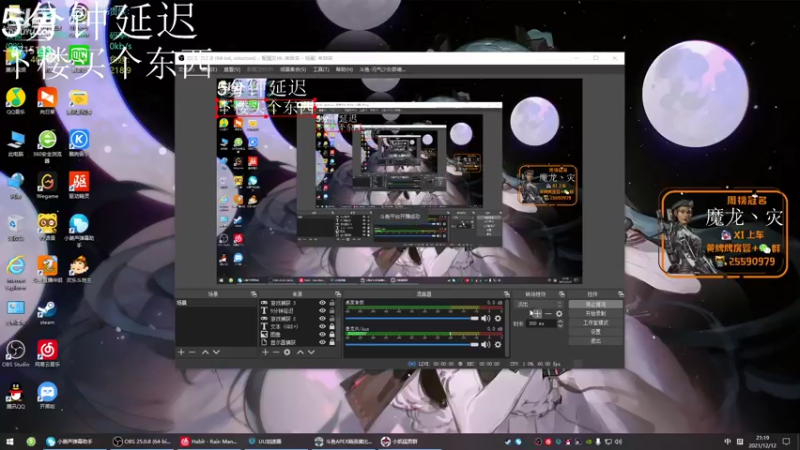Toggle the lock on 游戏捕获 3 source
This screenshot has height=450, width=800.
click(332, 303)
